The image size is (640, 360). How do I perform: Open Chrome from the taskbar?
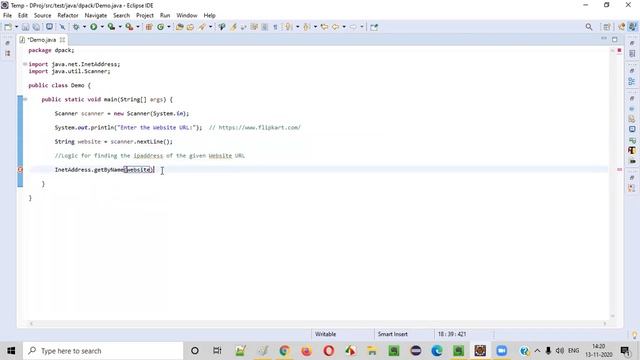(284, 351)
